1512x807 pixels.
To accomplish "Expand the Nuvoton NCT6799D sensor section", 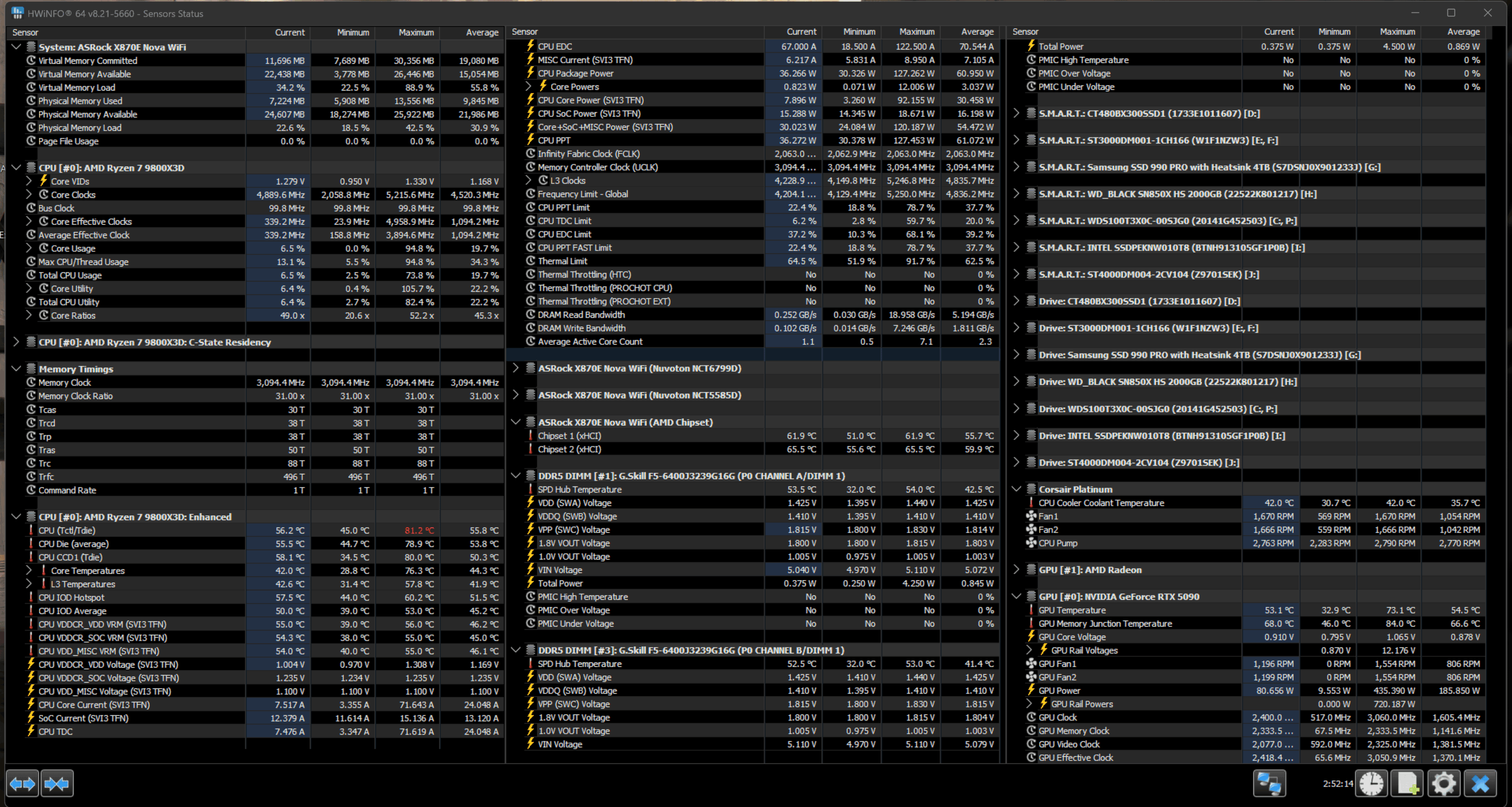I will coord(516,368).
